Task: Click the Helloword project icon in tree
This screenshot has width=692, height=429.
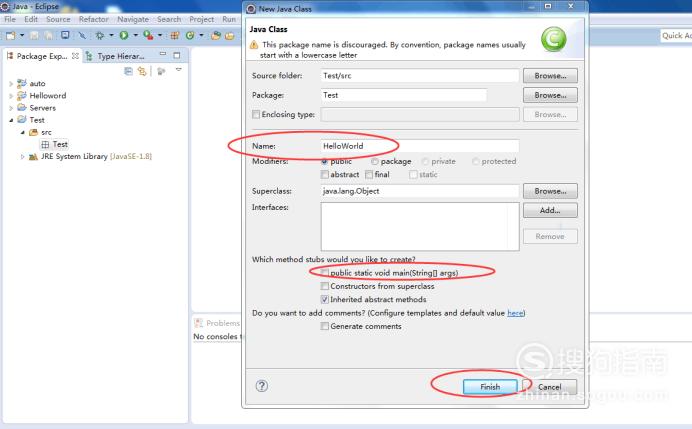Action: 22,95
